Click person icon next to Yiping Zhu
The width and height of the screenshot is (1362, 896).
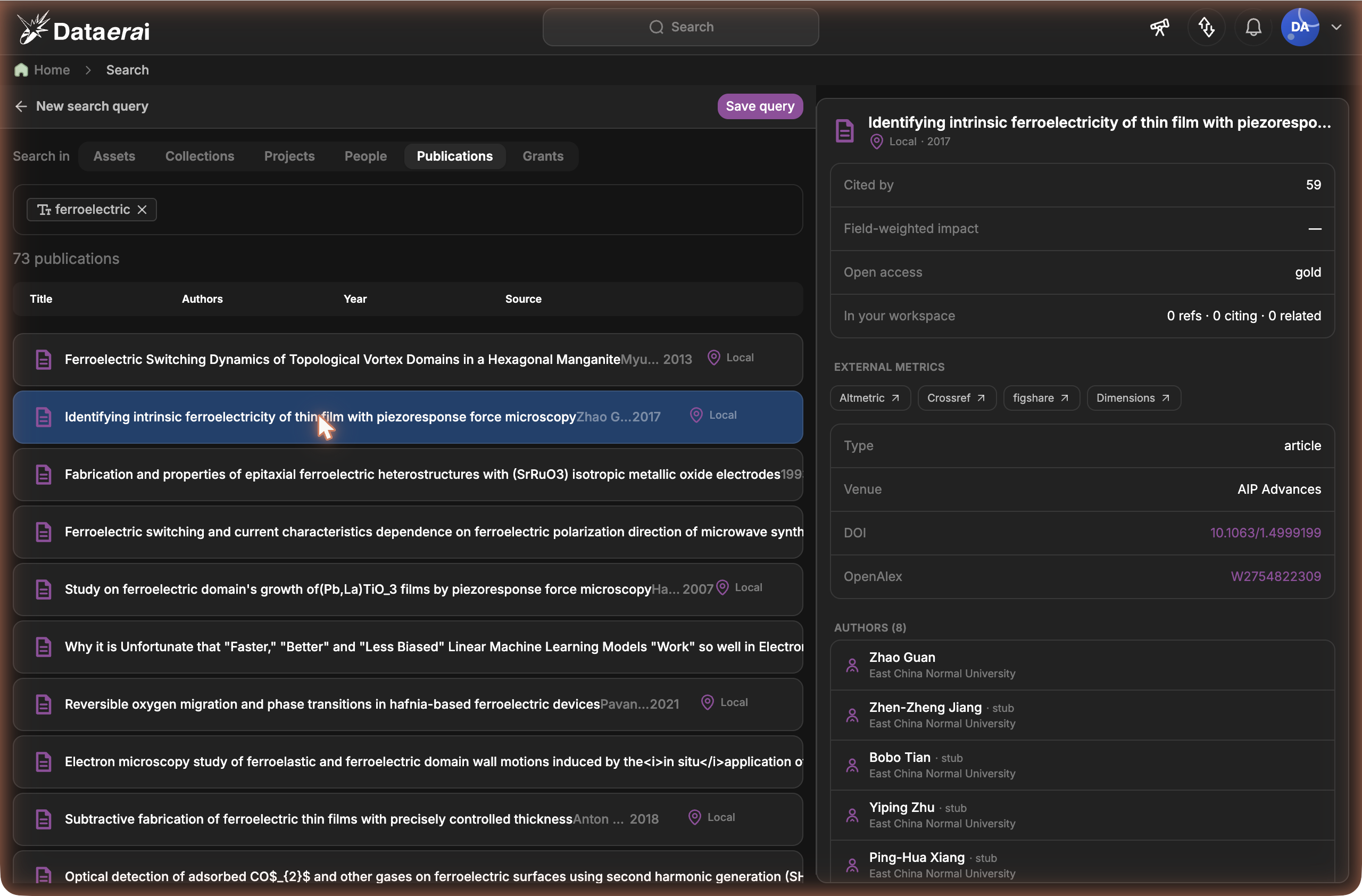click(x=852, y=815)
